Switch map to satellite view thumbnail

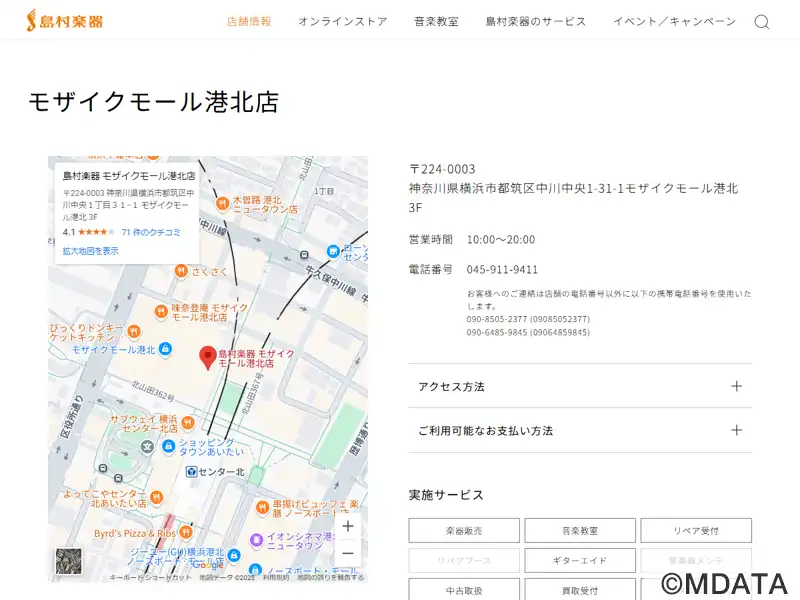tap(68, 561)
